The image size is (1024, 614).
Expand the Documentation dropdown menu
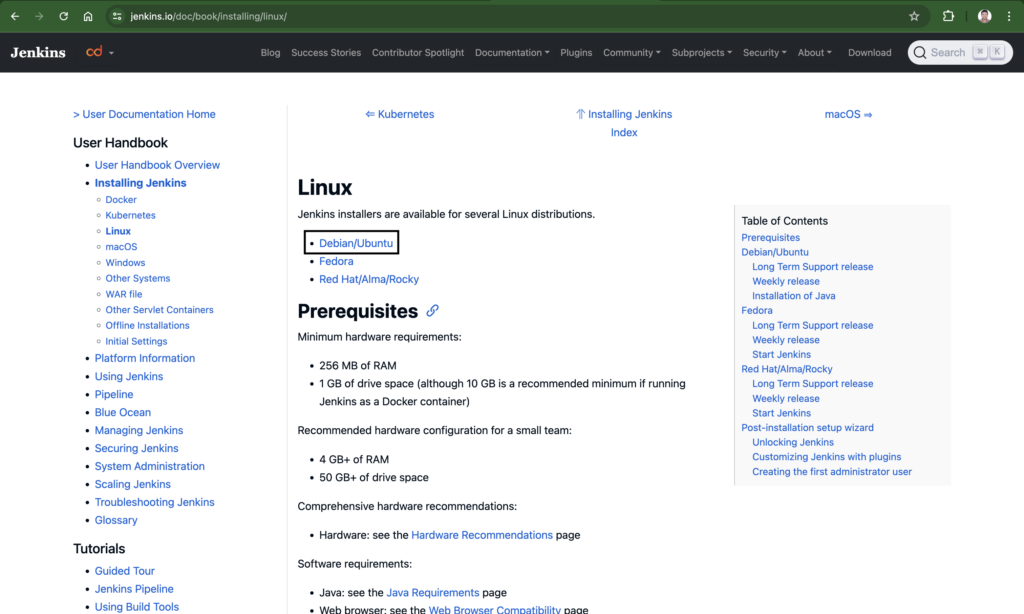tap(512, 52)
